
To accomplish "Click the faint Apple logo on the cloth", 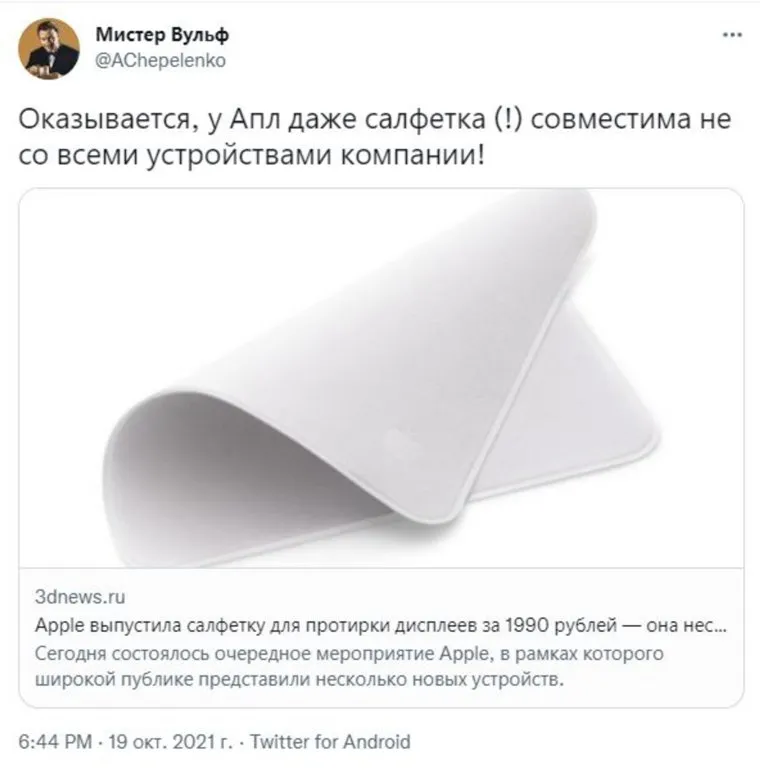I will (404, 441).
